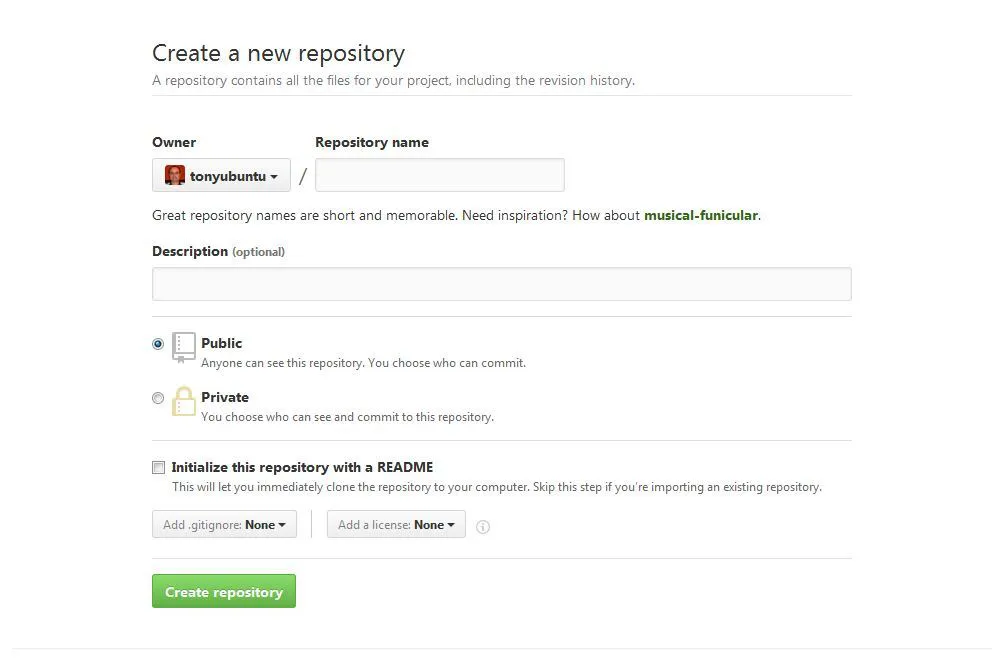Click the book icon beside Public
The height and width of the screenshot is (660, 992).
coord(184,347)
